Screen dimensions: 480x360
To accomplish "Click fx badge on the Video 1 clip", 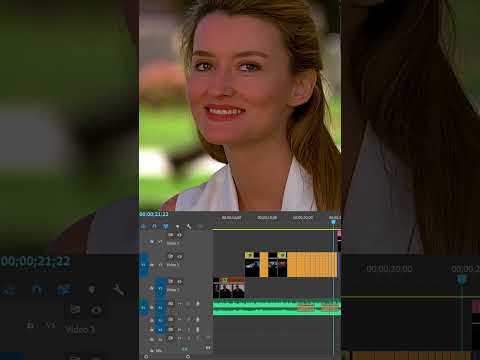I will [225, 280].
